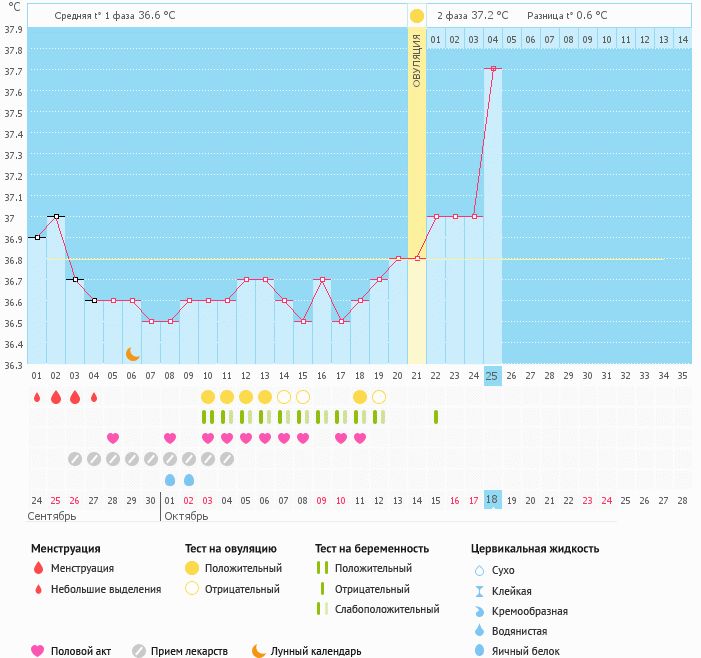Screen dimensions: 701x658
Task: Click the negative ovulation test circle on day 14
Action: [284, 397]
